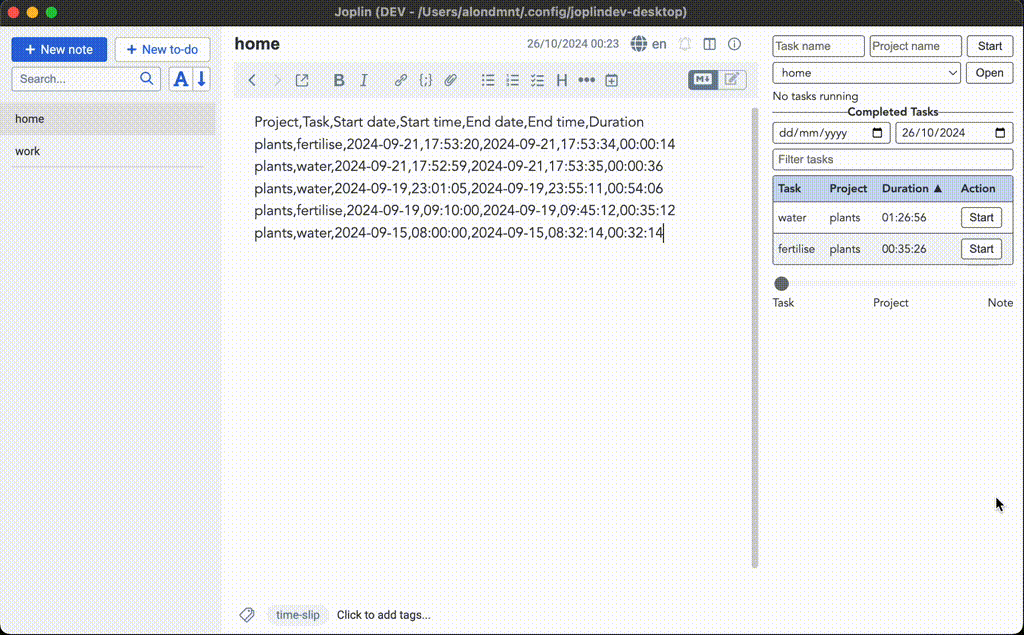Focus the Project name field

[915, 46]
